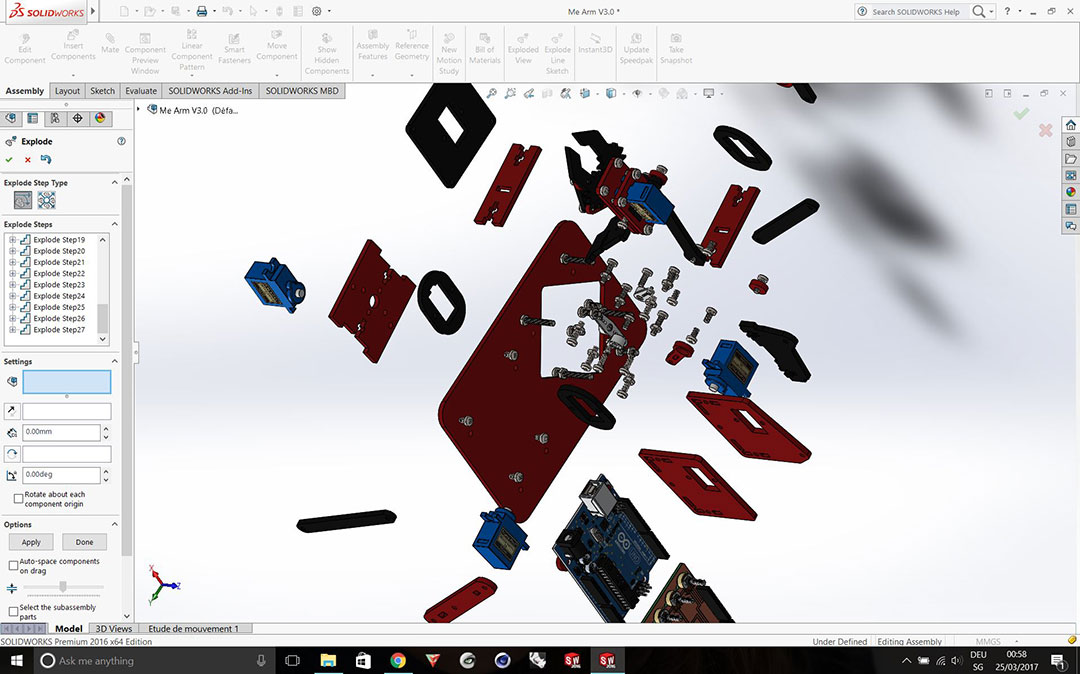Open View Settings monitor icon

pos(709,94)
